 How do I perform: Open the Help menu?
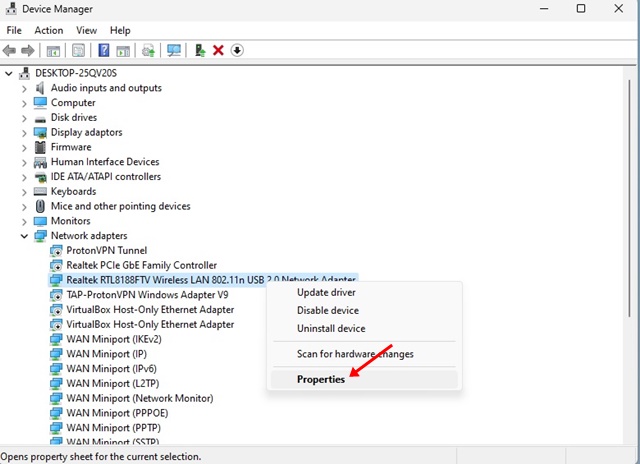click(x=120, y=31)
